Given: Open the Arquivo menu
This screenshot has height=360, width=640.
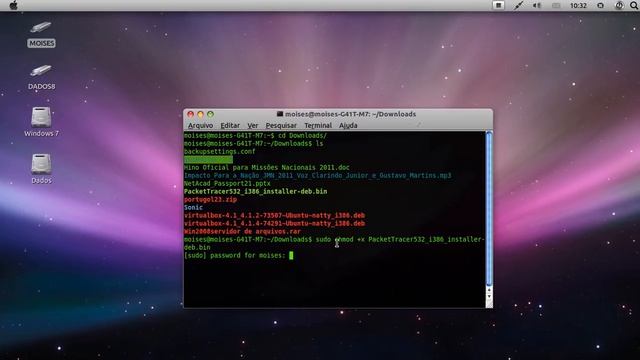Looking at the screenshot, I should tap(200, 125).
